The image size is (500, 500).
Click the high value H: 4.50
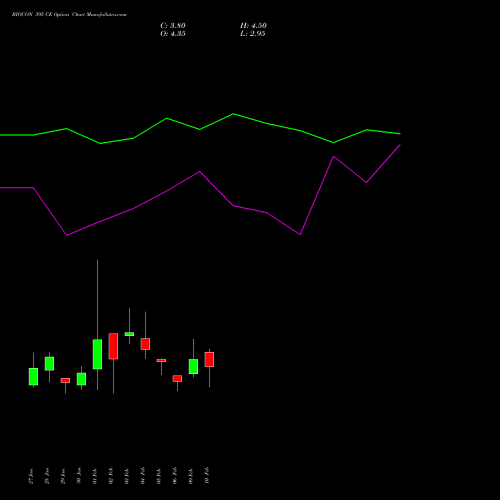pos(253,26)
